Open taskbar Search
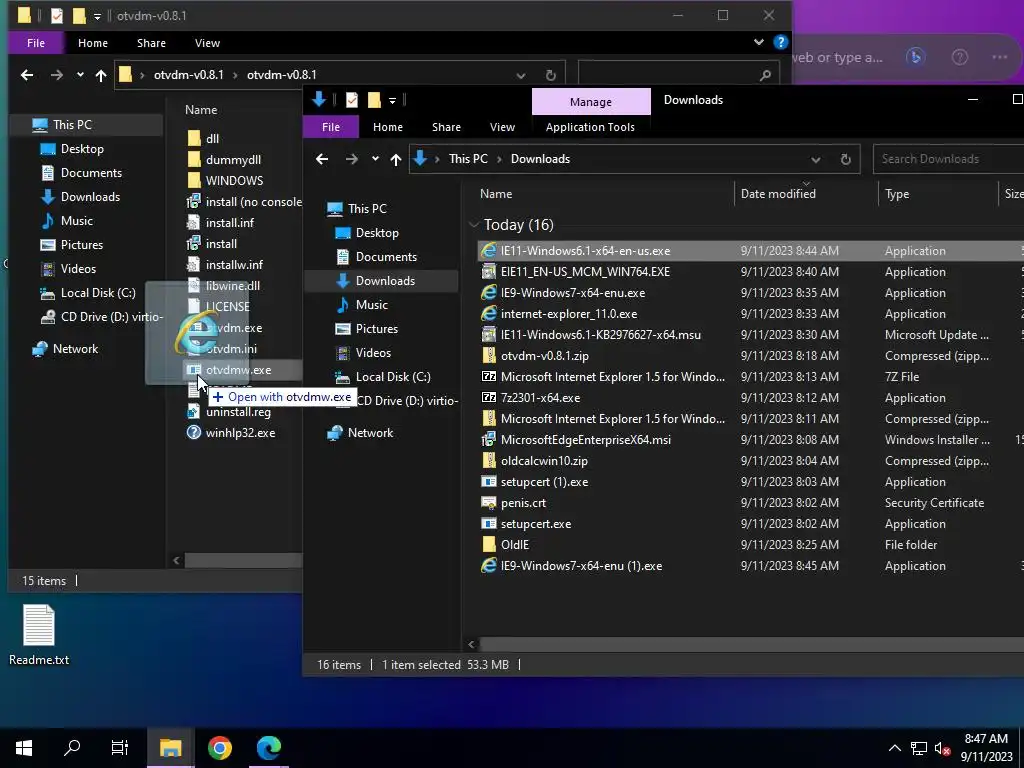 72,748
